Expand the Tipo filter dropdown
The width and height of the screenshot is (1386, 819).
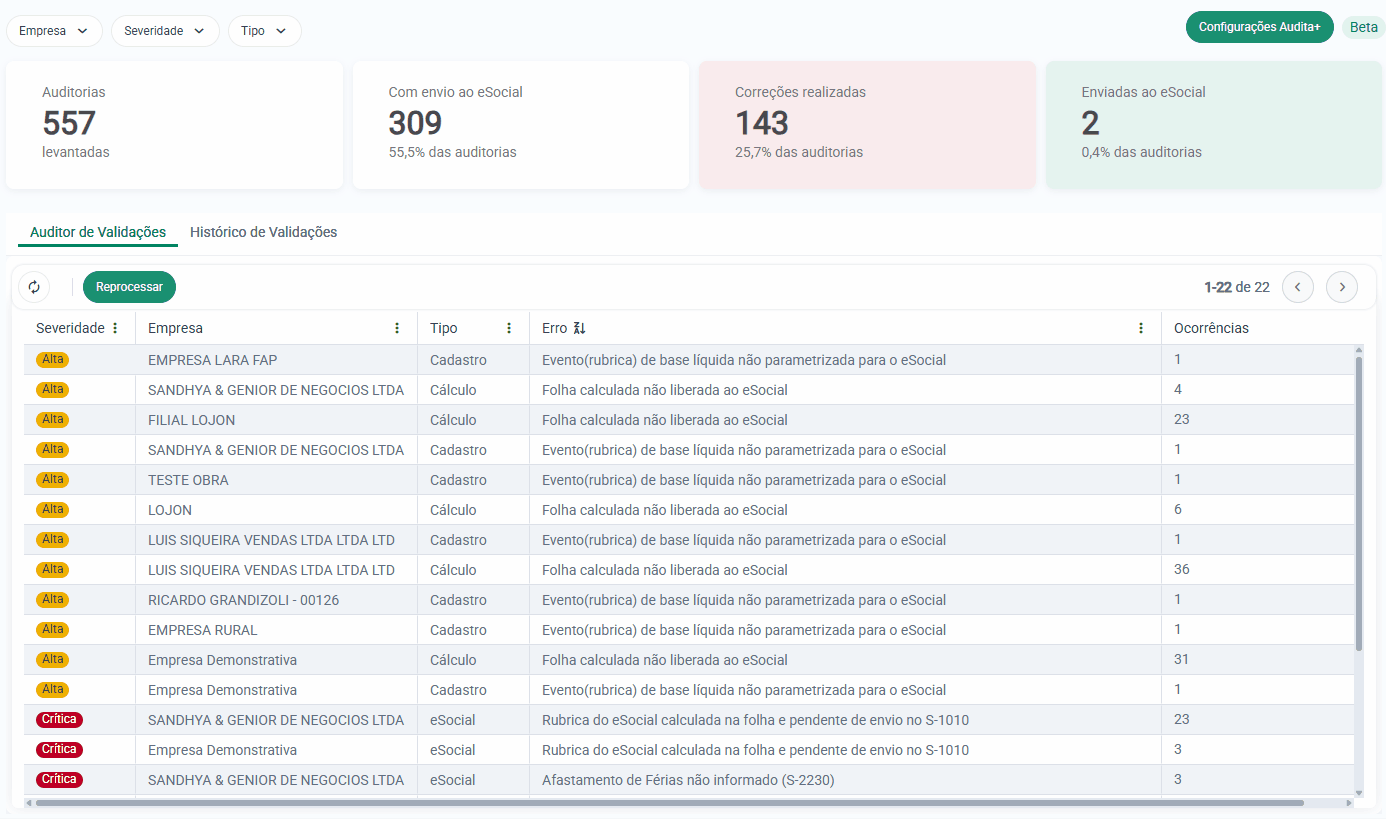pyautogui.click(x=264, y=31)
